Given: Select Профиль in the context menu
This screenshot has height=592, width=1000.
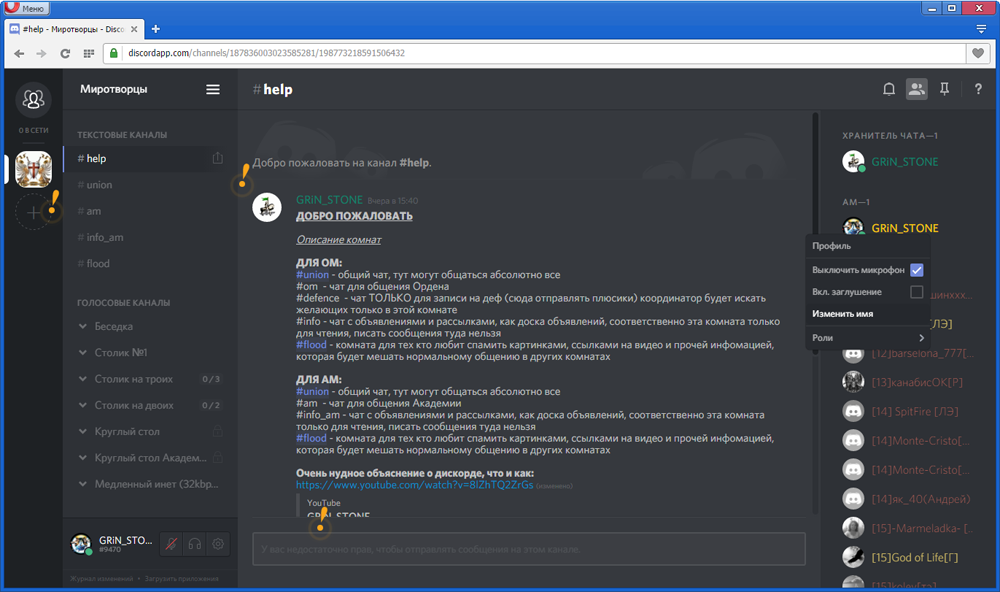Looking at the screenshot, I should tap(867, 246).
